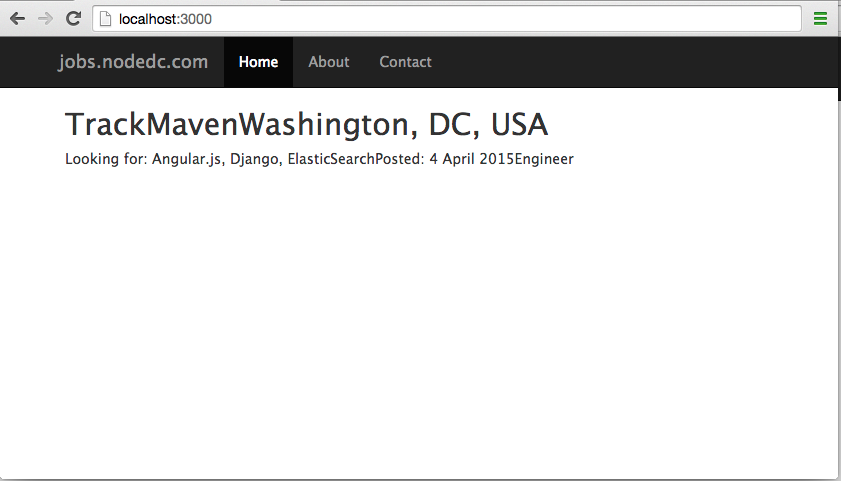
Task: Focus the address bar showing localhost:3000
Action: (447, 19)
